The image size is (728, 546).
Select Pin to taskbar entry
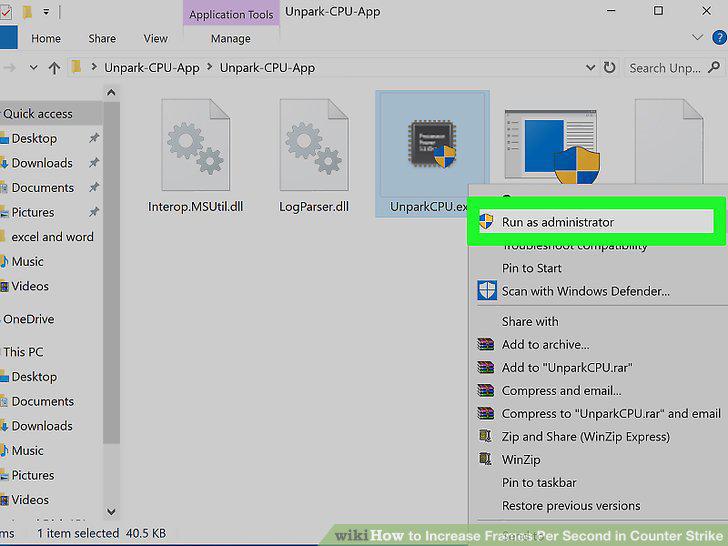pyautogui.click(x=539, y=483)
